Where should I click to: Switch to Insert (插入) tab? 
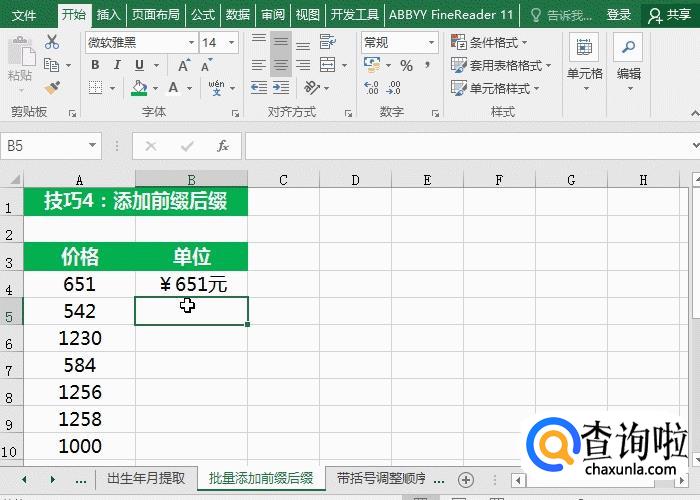click(108, 15)
